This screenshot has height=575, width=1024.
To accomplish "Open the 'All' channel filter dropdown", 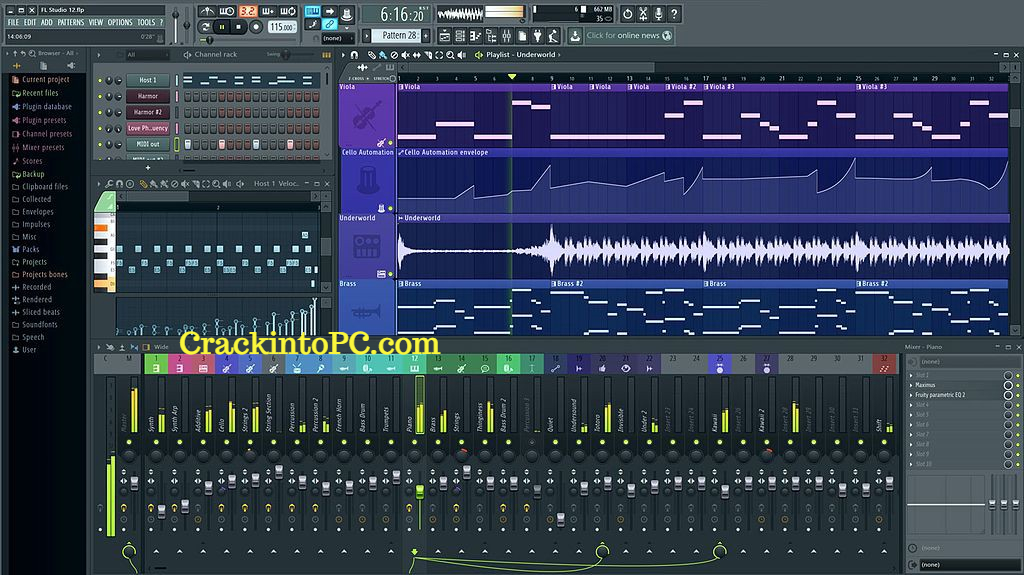I will coord(146,55).
